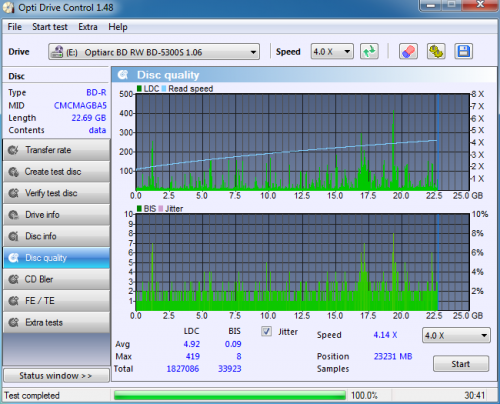Open the FE / TE test
This screenshot has height=404, width=500.
56,301
